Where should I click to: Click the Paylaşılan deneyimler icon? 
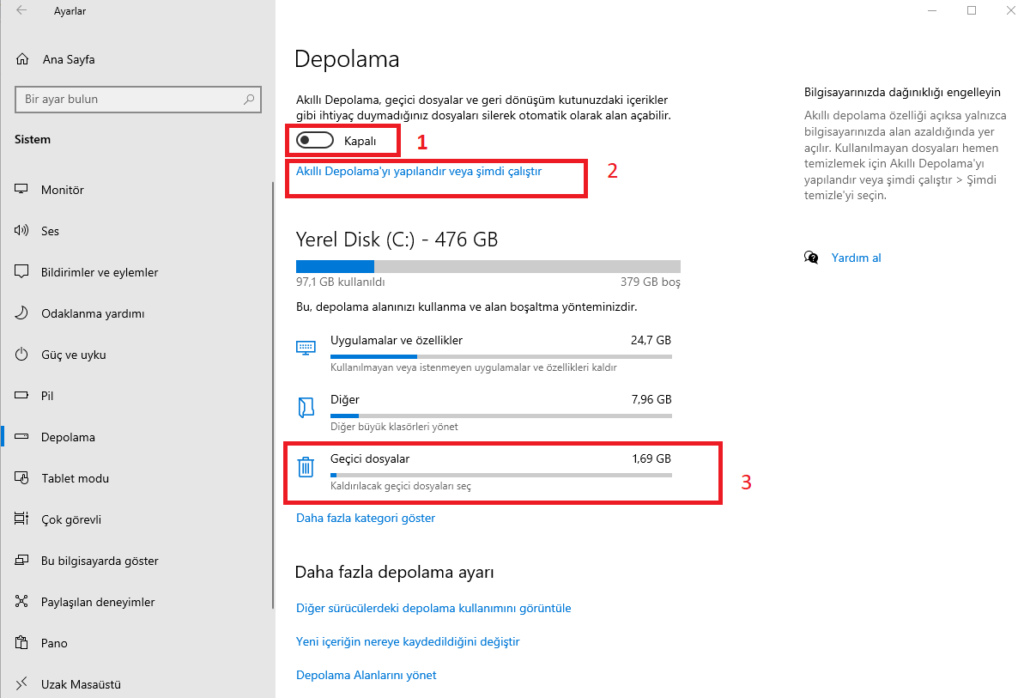point(22,601)
